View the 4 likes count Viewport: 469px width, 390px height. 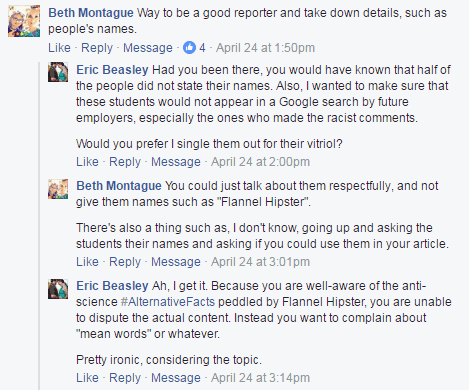pyautogui.click(x=202, y=48)
